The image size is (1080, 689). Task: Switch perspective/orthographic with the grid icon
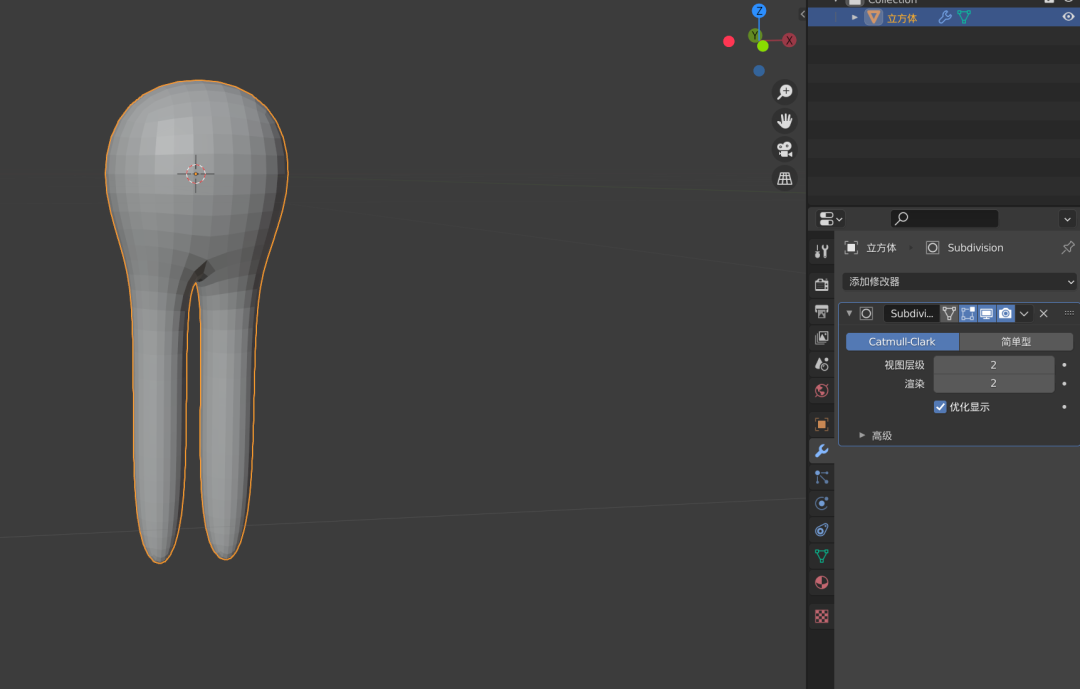click(785, 178)
